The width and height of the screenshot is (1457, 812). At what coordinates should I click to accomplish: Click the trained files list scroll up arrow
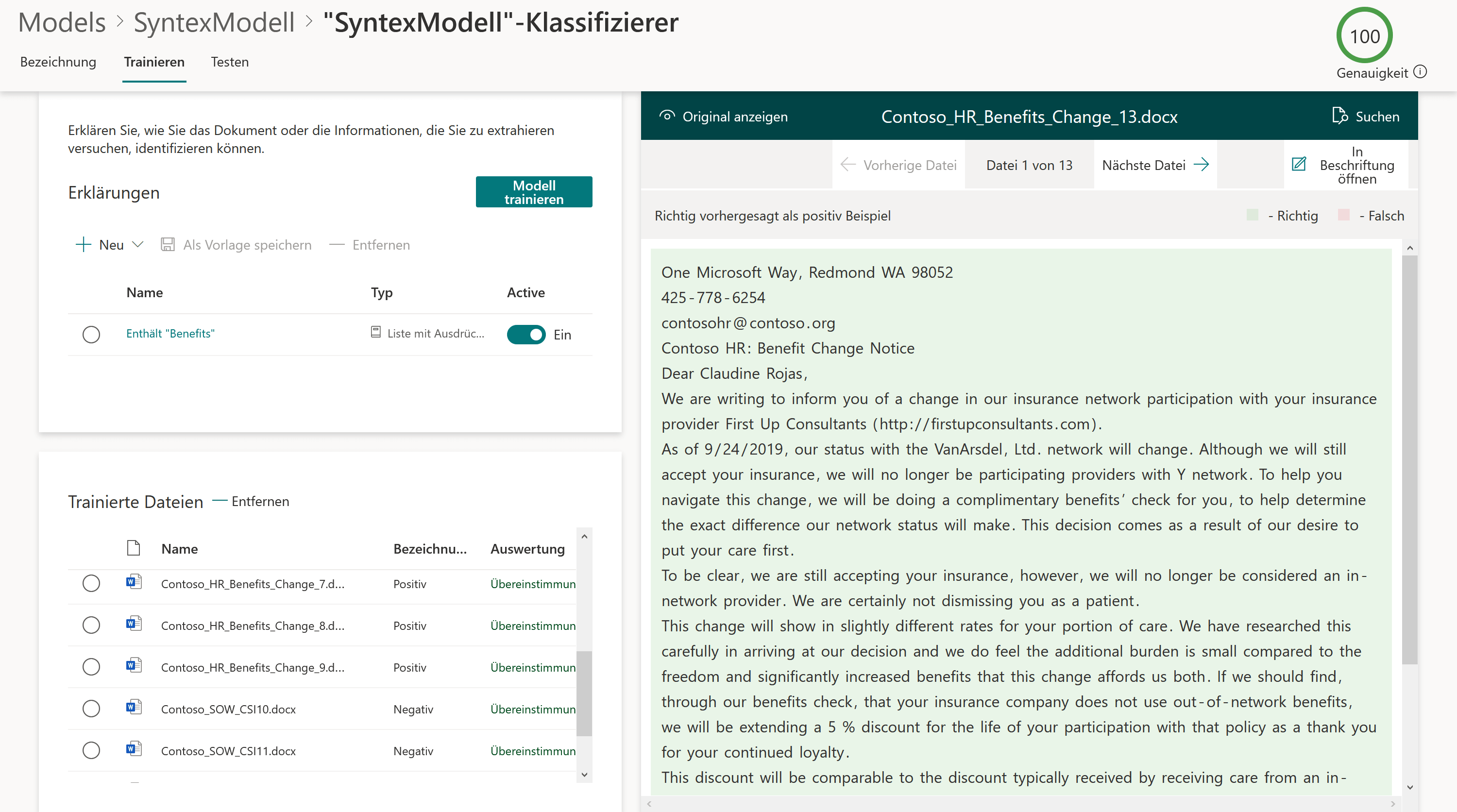click(x=584, y=536)
